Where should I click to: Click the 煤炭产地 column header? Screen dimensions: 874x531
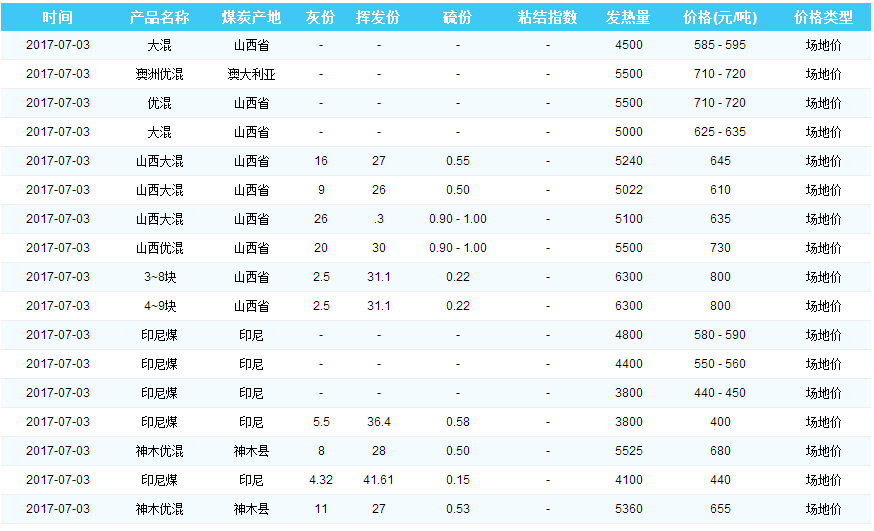[251, 18]
